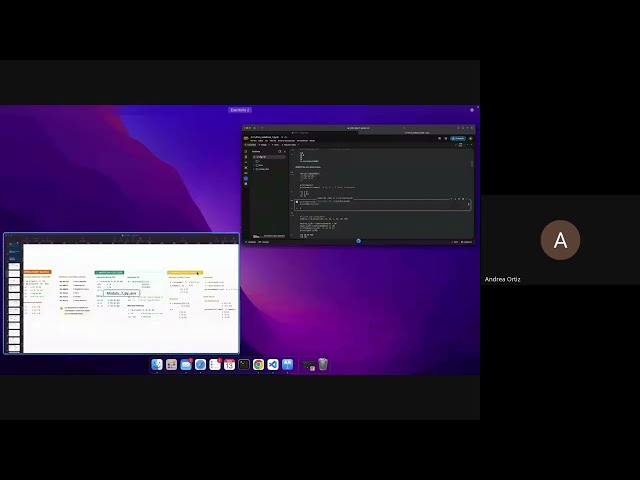640x480 pixels.
Task: Open Variables panel at Colab bottom bar
Action: [251, 242]
